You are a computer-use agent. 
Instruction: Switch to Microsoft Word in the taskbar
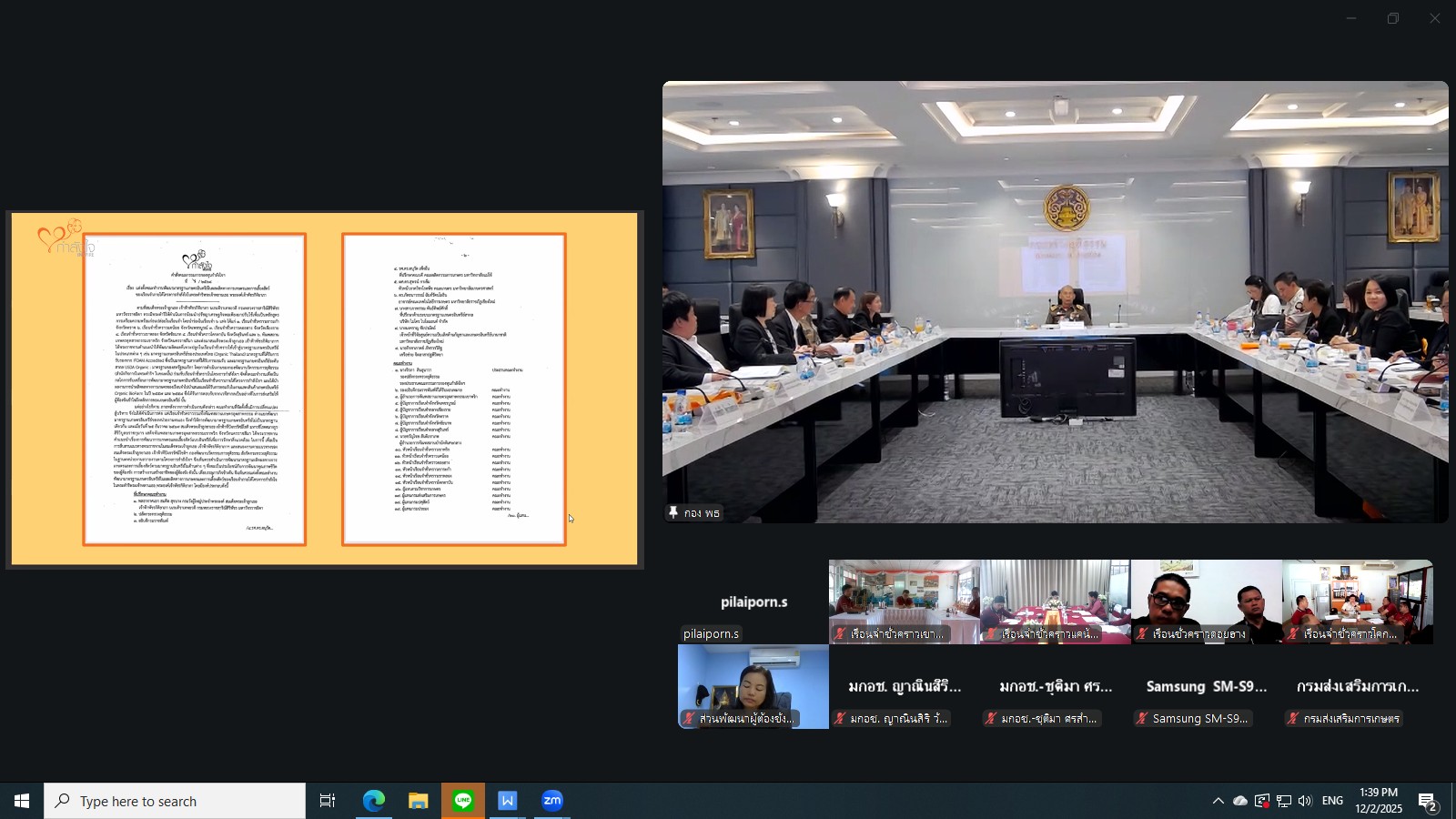[508, 801]
